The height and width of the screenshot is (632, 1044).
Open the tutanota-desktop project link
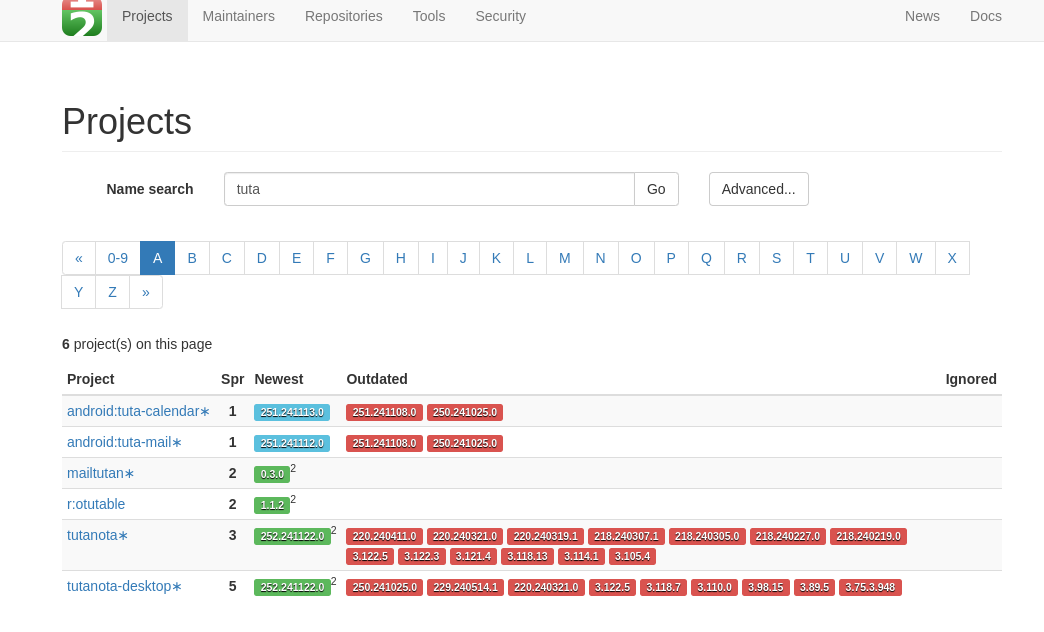119,586
